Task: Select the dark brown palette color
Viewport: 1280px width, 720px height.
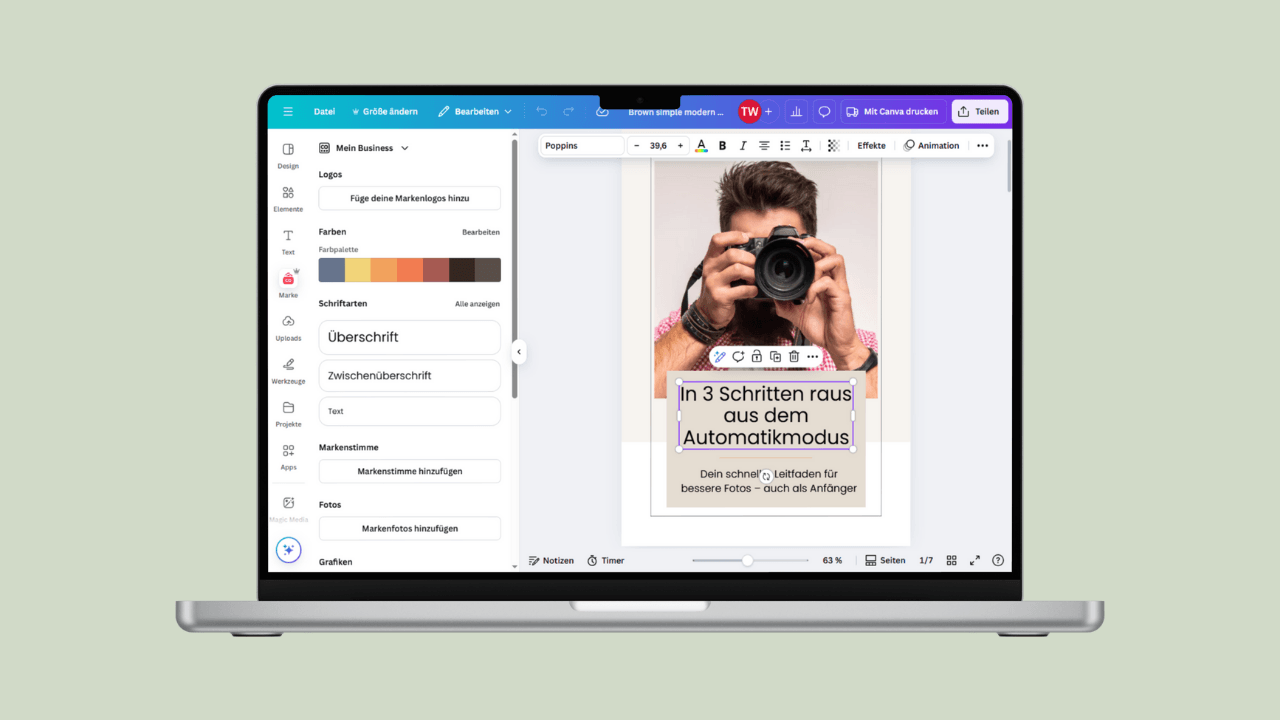Action: tap(462, 270)
